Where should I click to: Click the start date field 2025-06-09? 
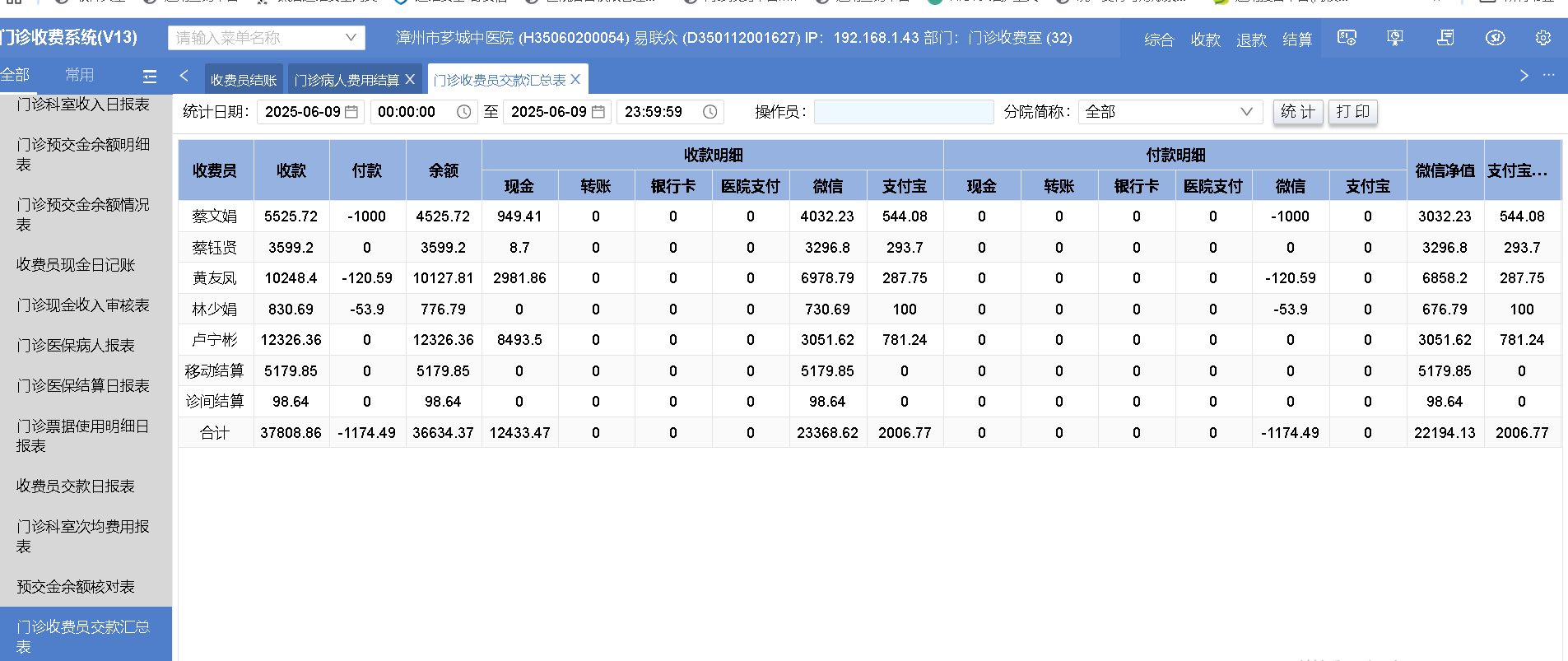[310, 112]
